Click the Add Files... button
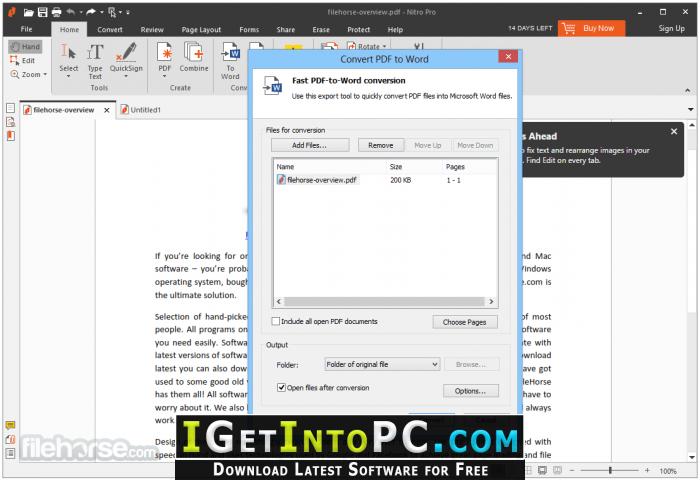 [x=309, y=145]
